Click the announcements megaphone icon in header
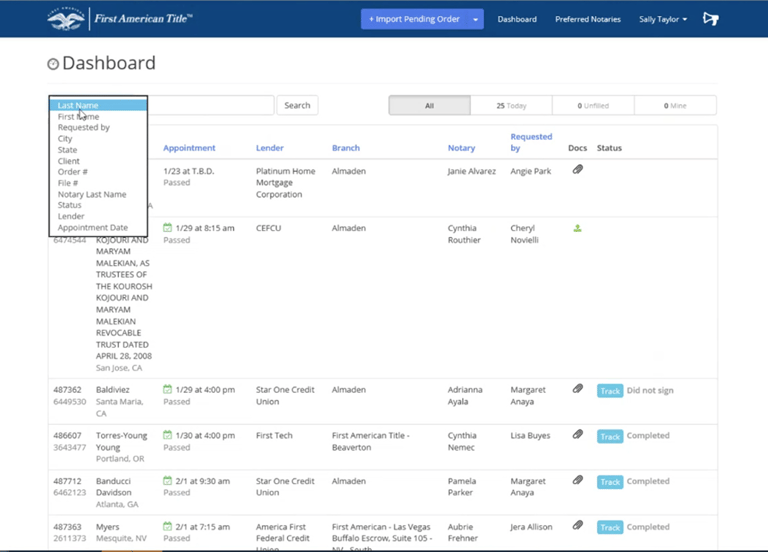The height and width of the screenshot is (552, 768). (x=710, y=19)
